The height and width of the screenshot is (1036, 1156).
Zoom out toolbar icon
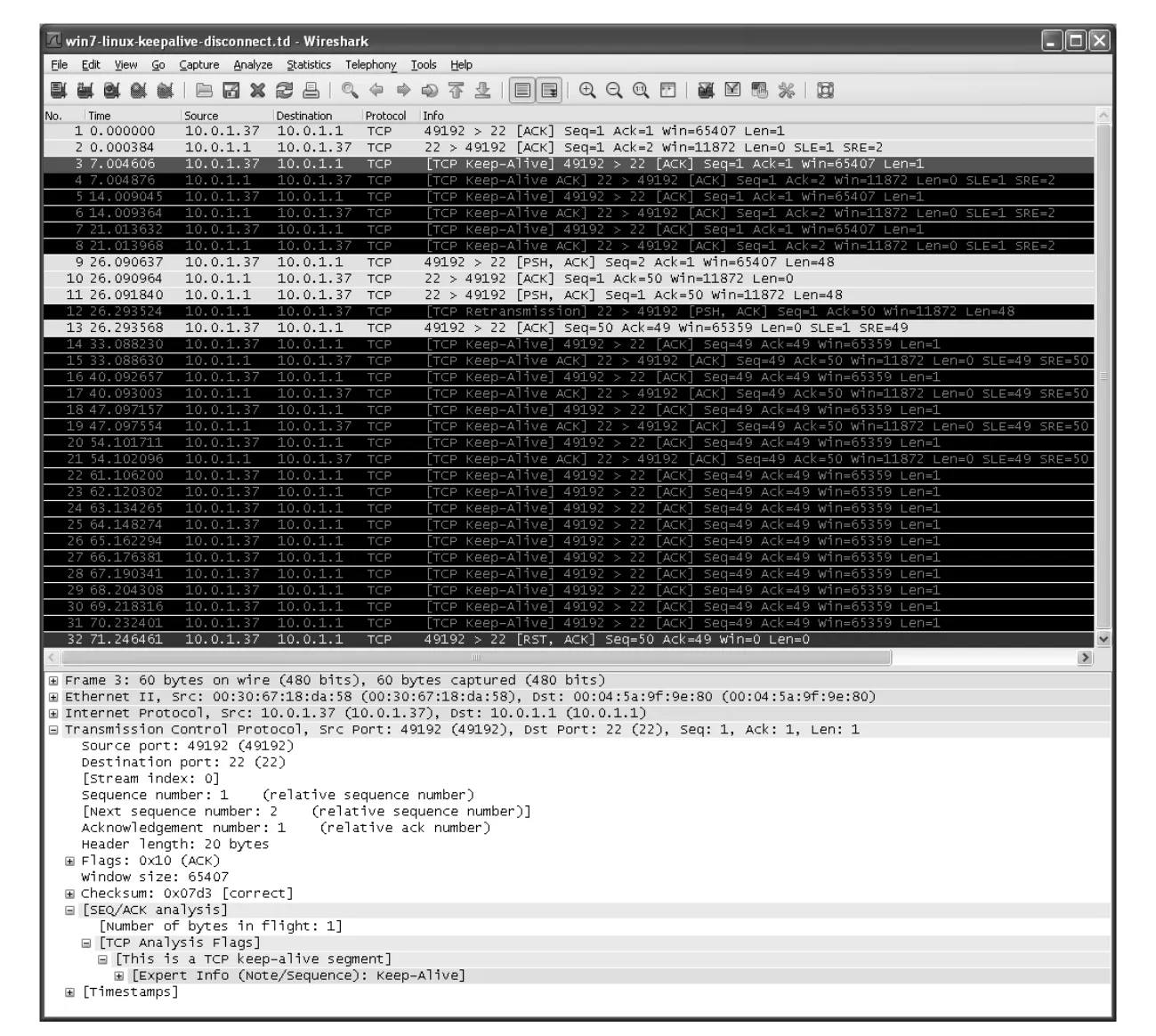[x=614, y=90]
